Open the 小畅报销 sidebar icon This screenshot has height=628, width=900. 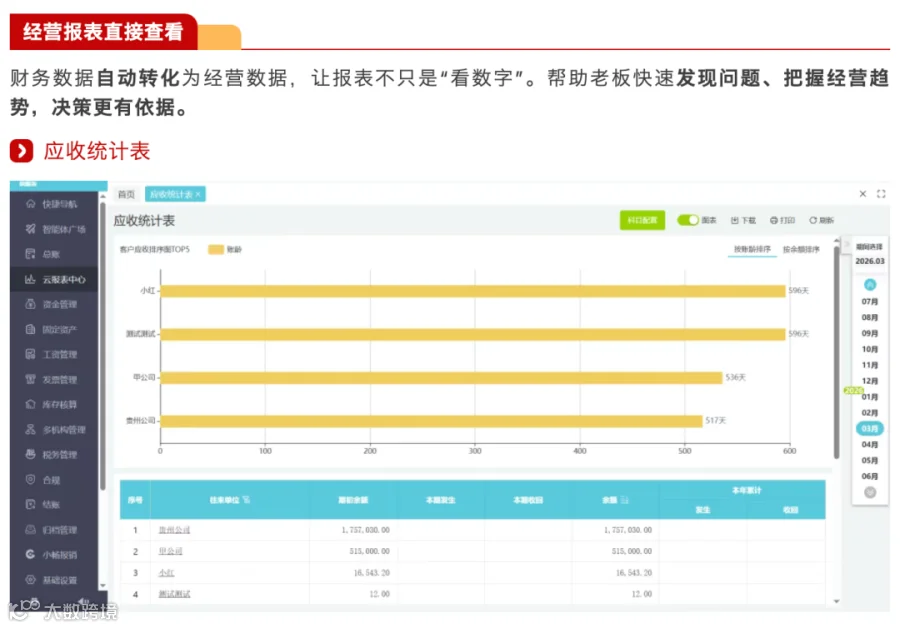tap(30, 555)
